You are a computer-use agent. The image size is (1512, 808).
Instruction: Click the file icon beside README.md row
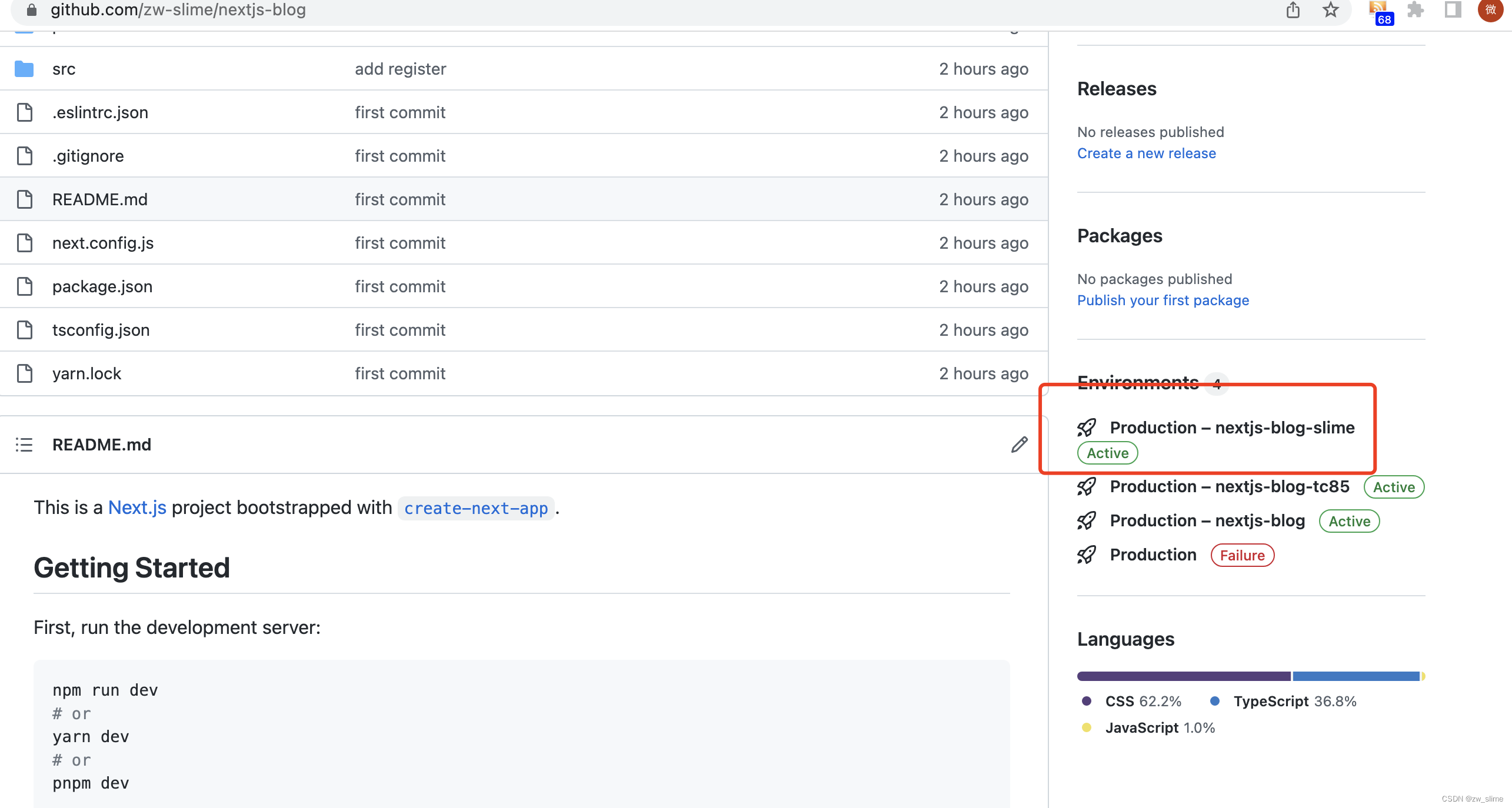(25, 199)
